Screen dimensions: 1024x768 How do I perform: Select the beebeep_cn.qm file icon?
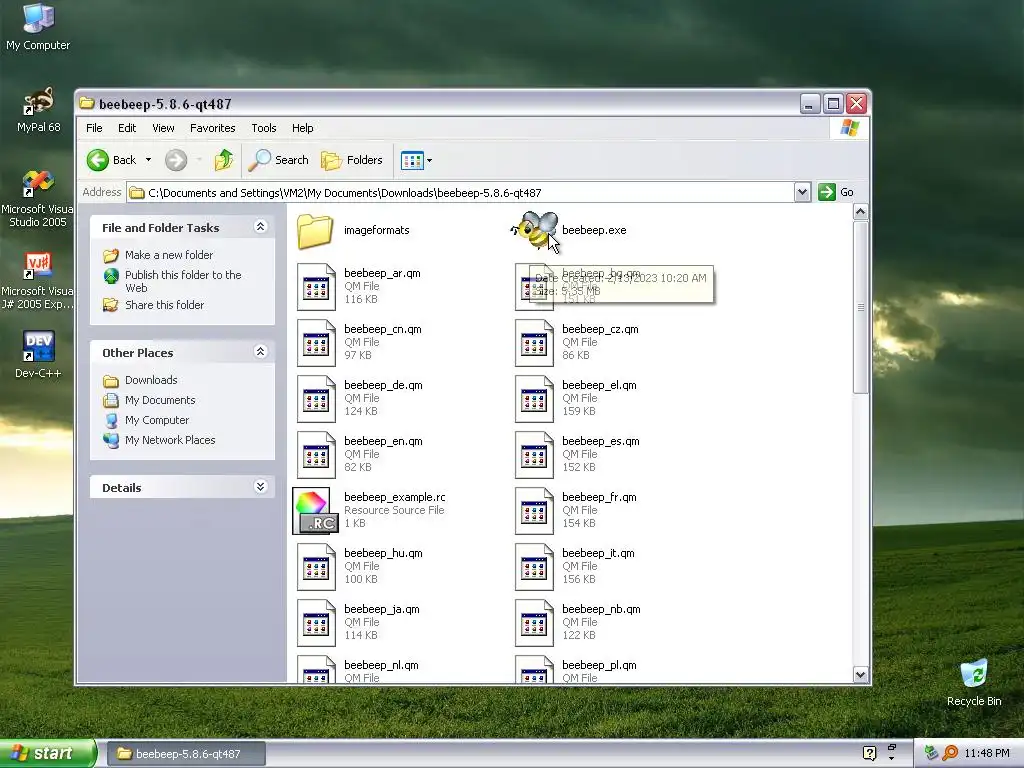pos(316,343)
